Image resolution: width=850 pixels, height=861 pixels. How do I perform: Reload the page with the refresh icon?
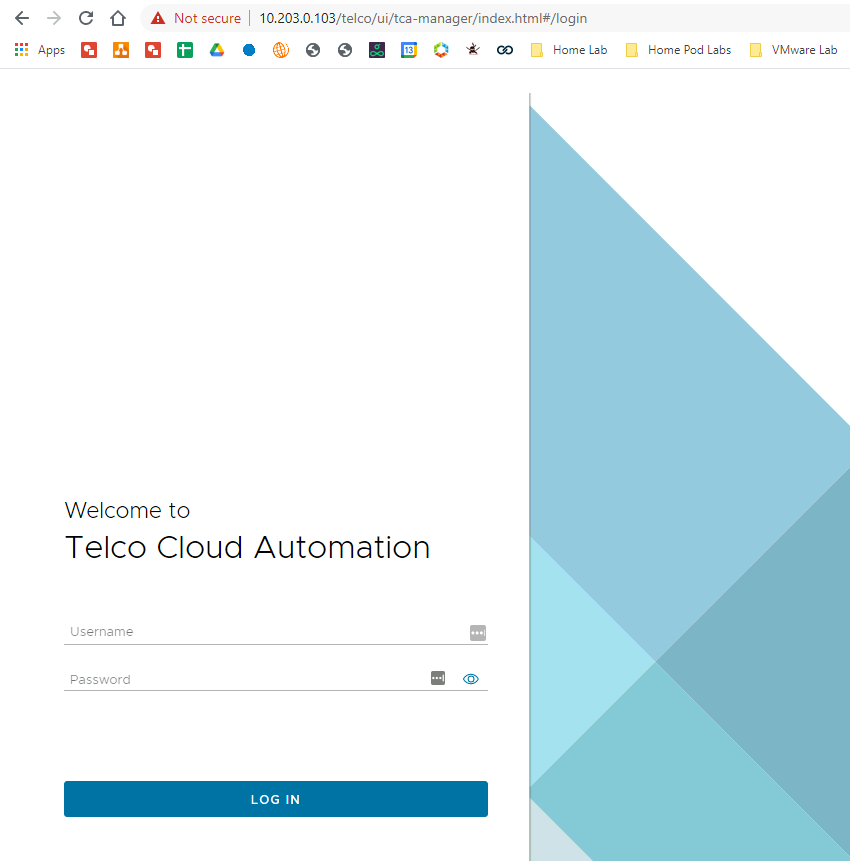click(x=86, y=18)
